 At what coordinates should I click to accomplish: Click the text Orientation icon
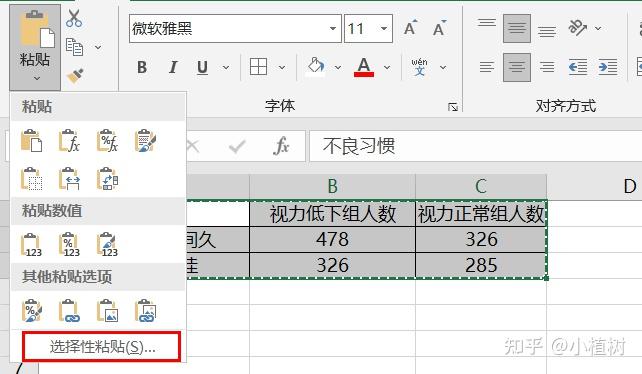[x=577, y=28]
